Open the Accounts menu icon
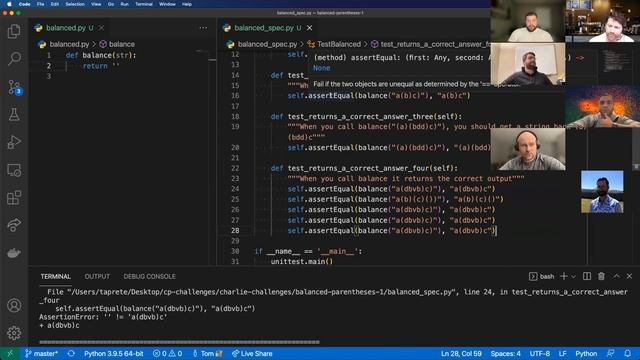 [14, 305]
